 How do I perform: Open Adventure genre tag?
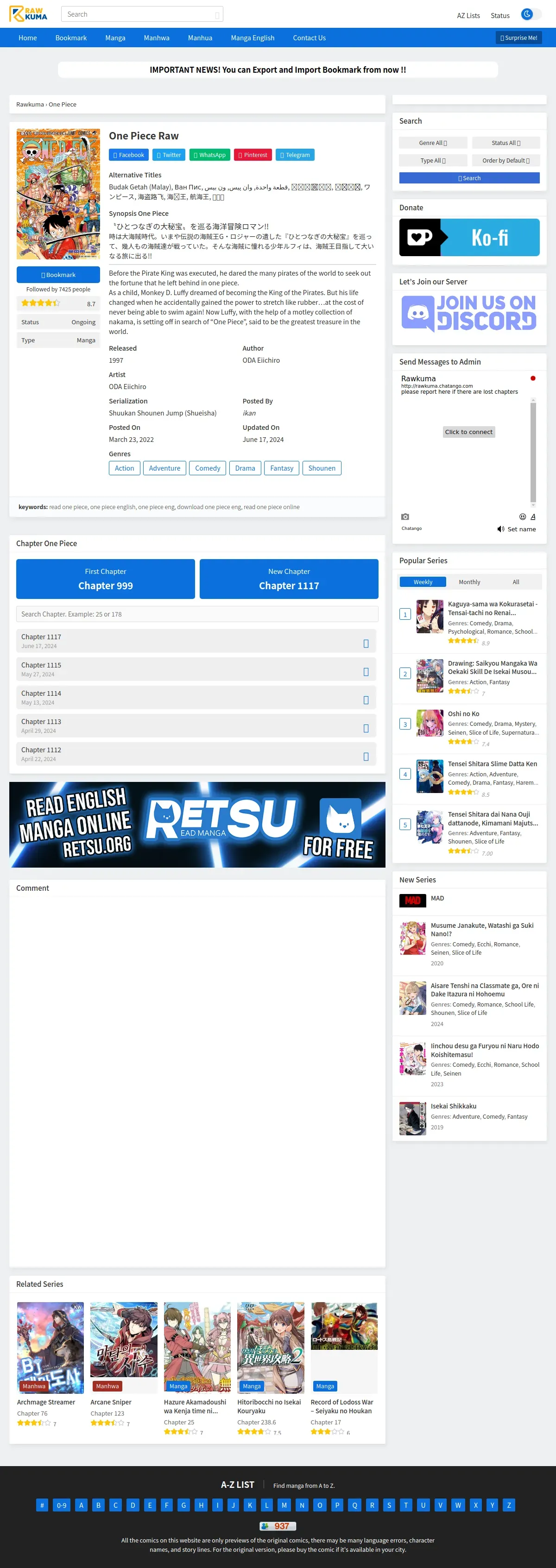click(164, 468)
